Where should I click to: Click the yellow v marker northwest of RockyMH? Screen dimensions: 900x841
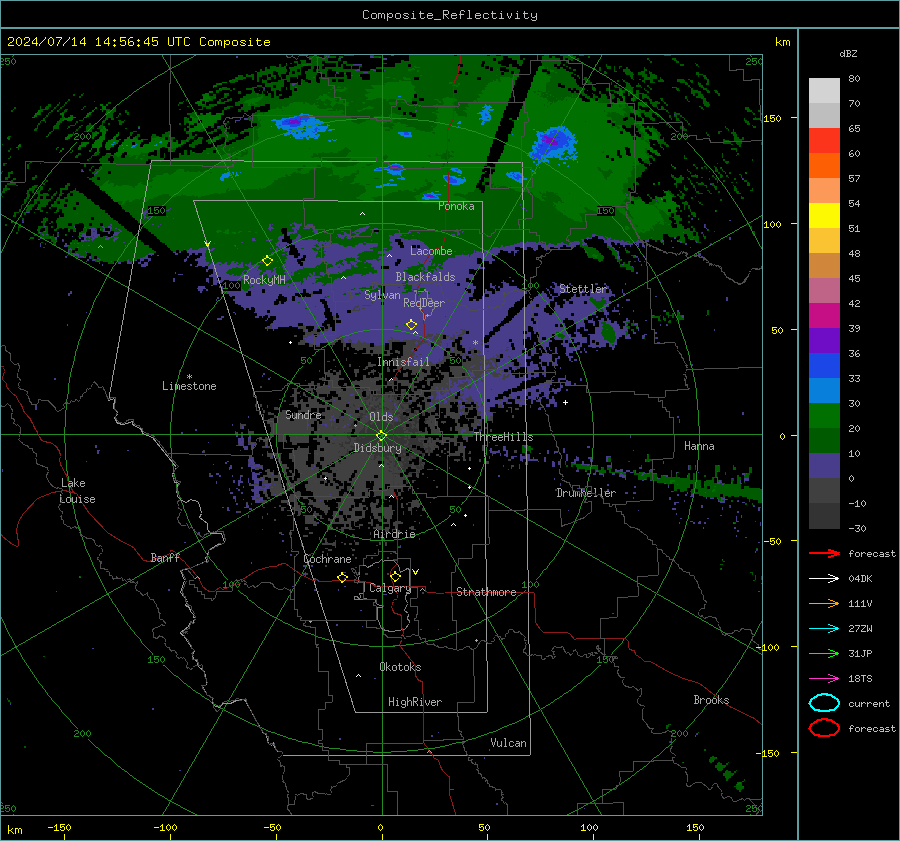[x=207, y=245]
